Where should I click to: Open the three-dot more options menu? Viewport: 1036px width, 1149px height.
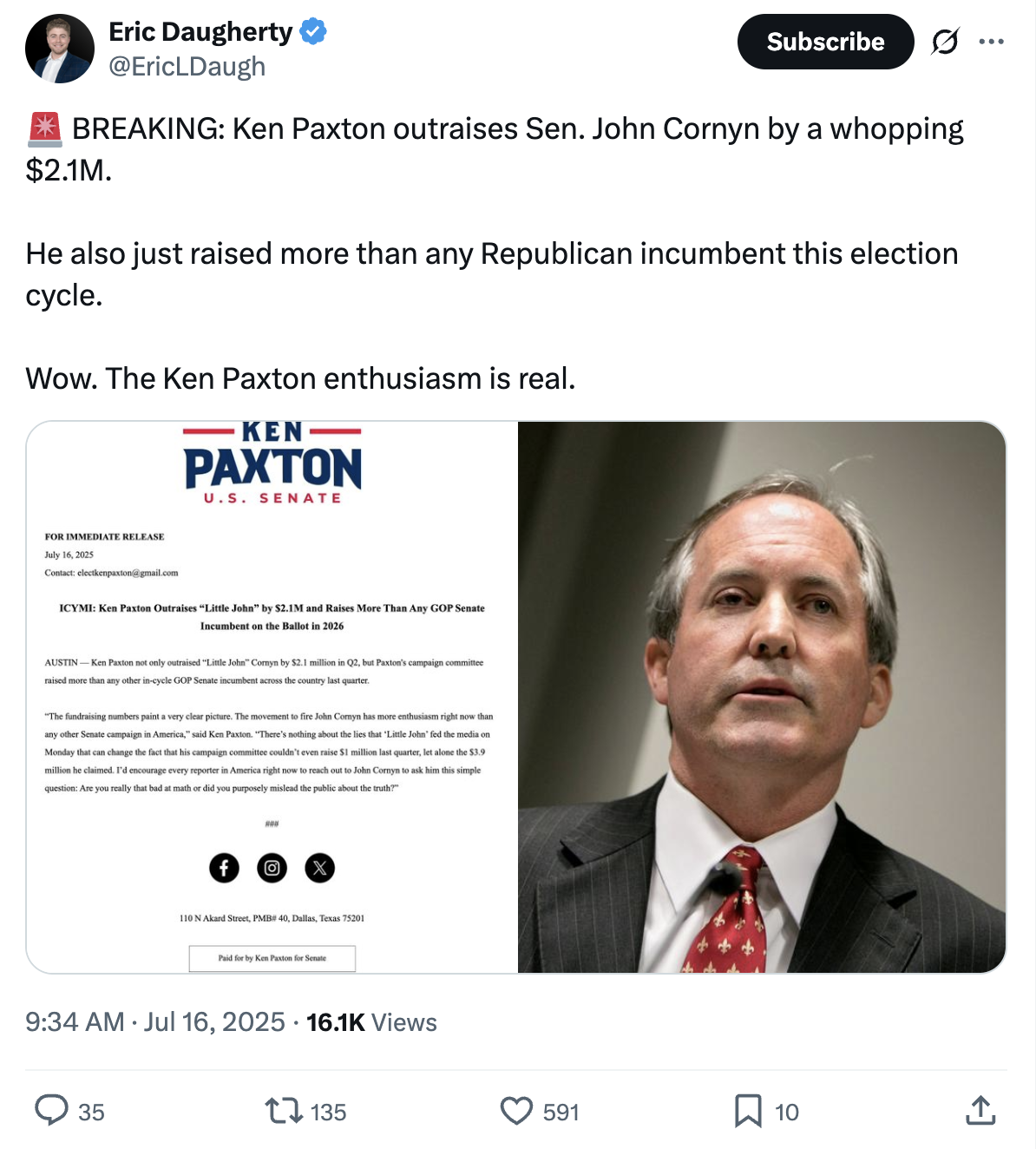991,42
